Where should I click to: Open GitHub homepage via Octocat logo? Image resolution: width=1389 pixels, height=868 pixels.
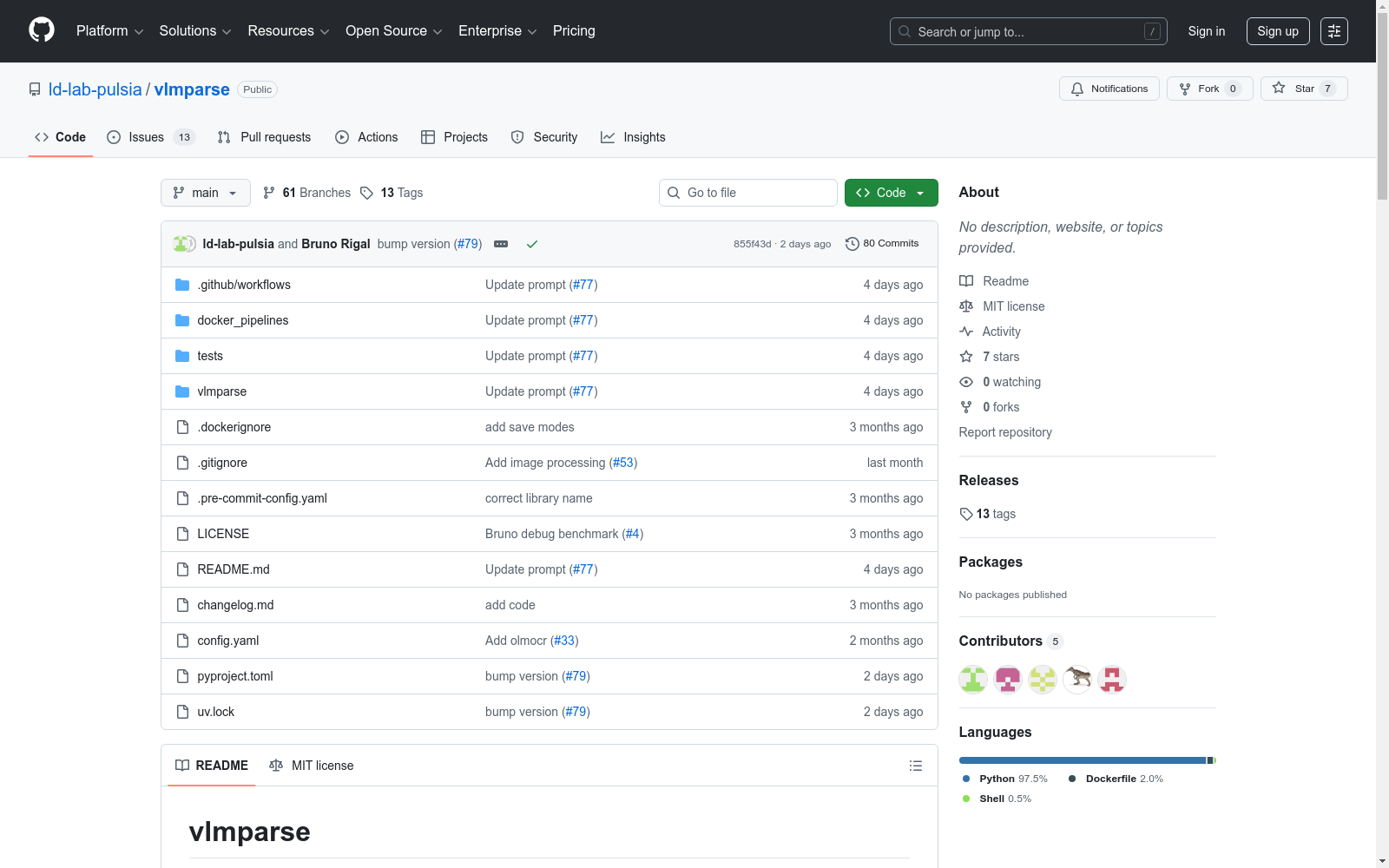coord(42,30)
